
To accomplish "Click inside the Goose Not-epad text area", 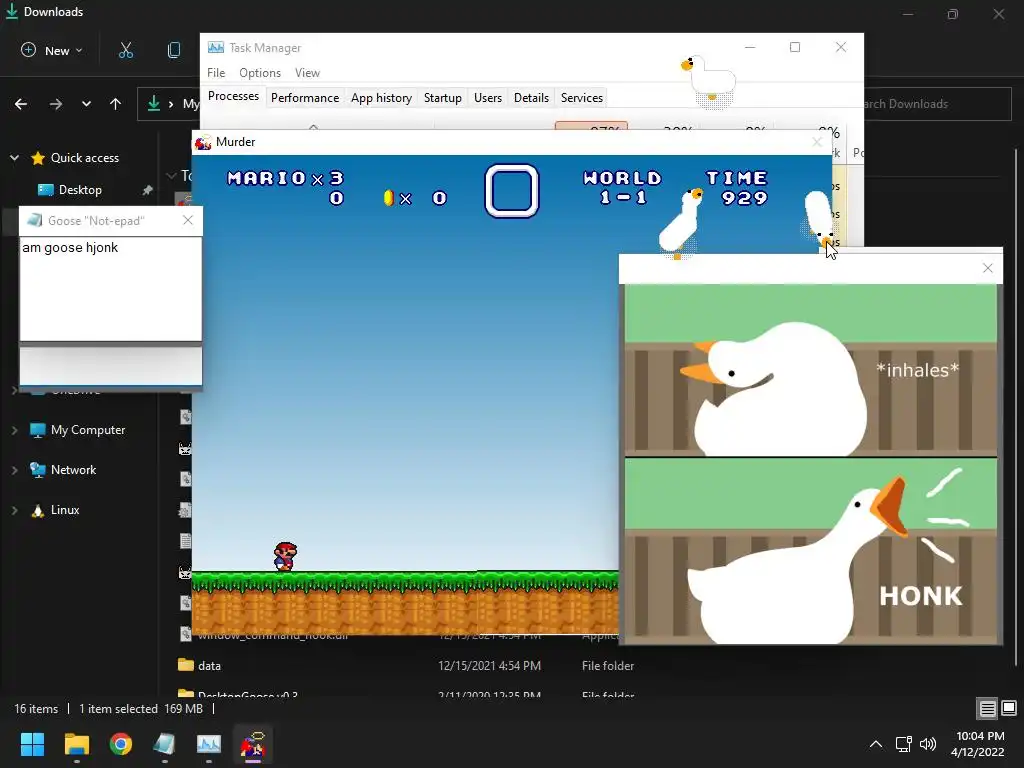I will tap(110, 288).
